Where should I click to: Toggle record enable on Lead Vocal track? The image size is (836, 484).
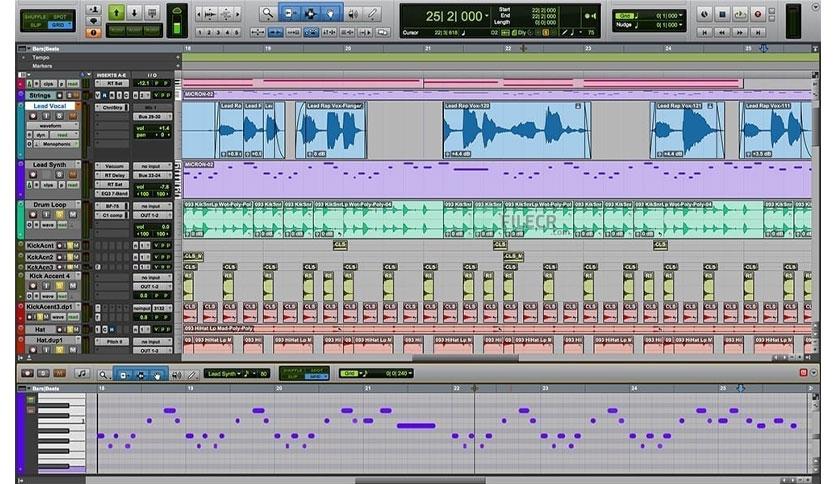click(x=33, y=116)
